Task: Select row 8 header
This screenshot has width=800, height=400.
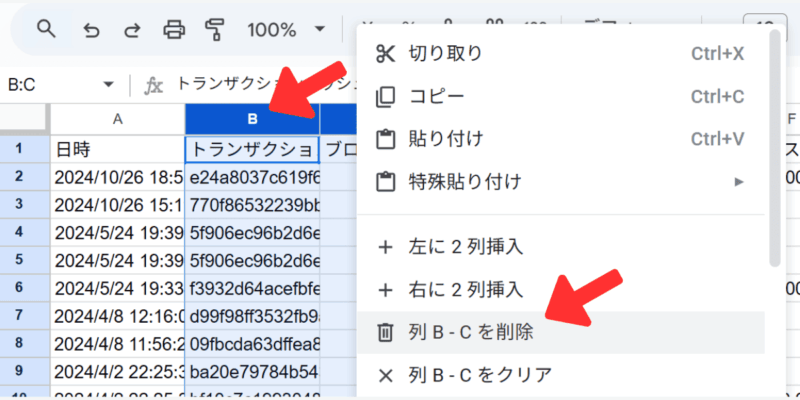Action: [x=25, y=342]
